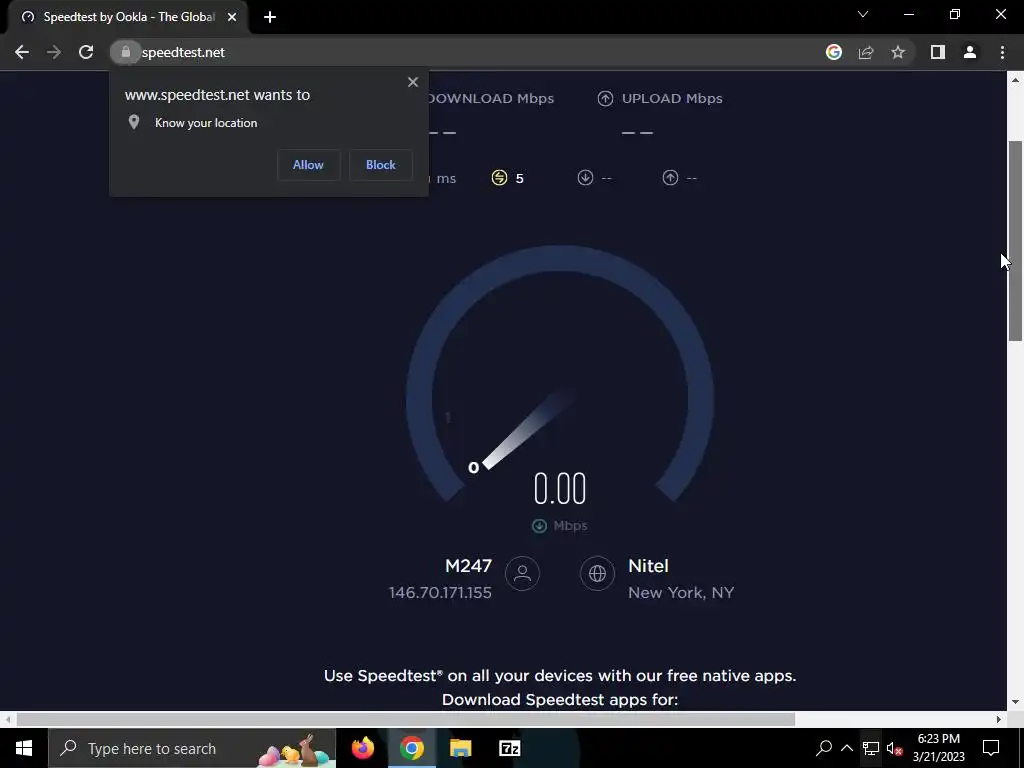Open the Windows Start menu
The height and width of the screenshot is (768, 1024).
pos(24,748)
